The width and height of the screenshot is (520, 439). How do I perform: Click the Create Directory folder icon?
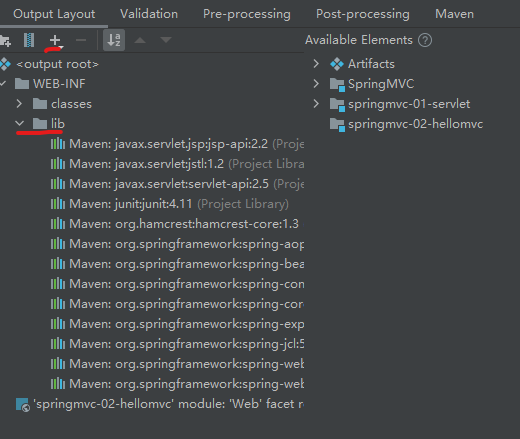[5, 40]
